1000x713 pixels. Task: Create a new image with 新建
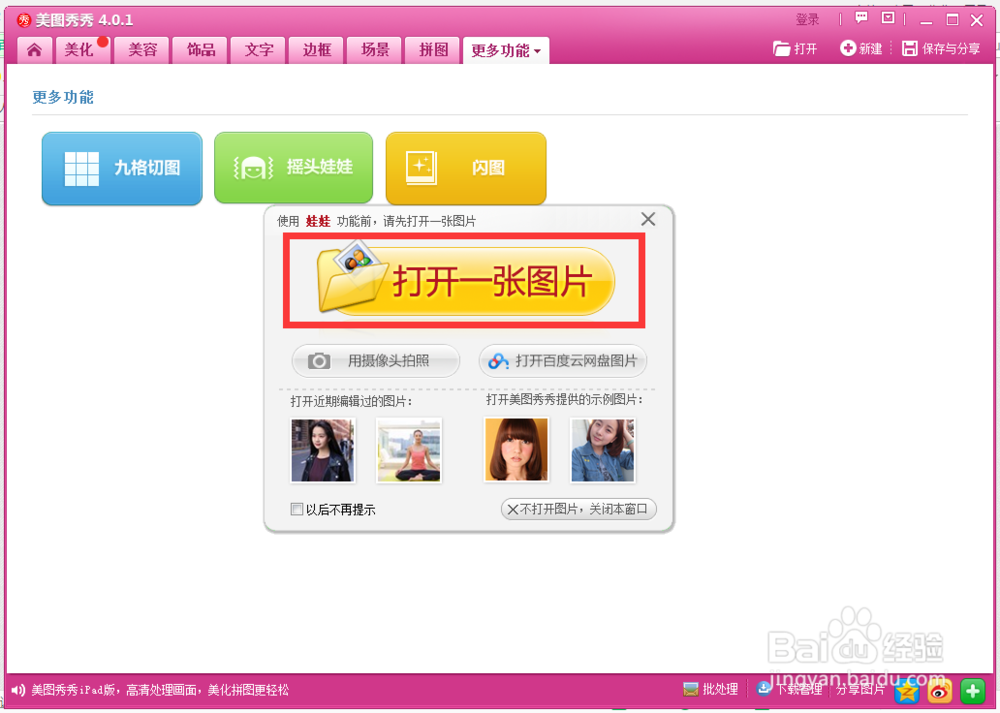coord(861,48)
